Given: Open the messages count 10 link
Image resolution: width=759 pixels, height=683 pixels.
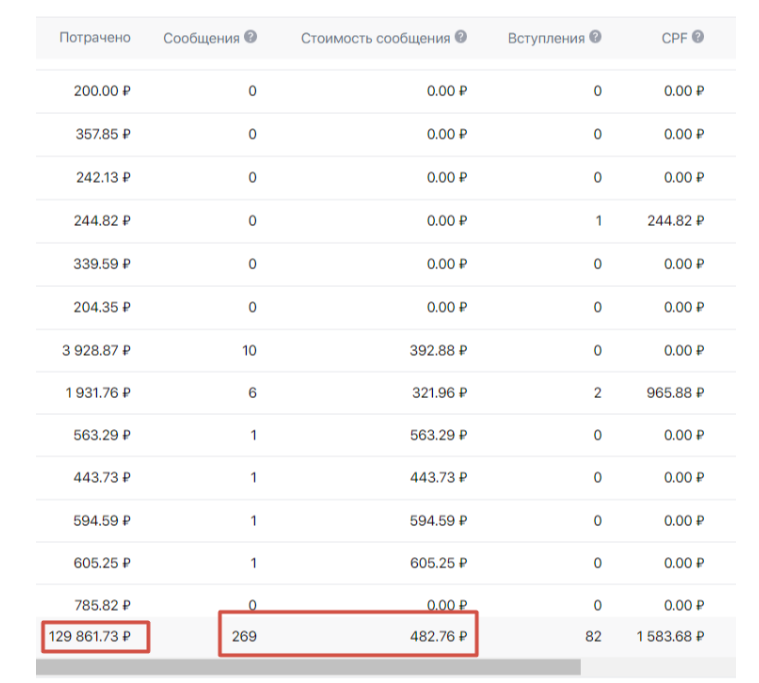Looking at the screenshot, I should coord(249,350).
